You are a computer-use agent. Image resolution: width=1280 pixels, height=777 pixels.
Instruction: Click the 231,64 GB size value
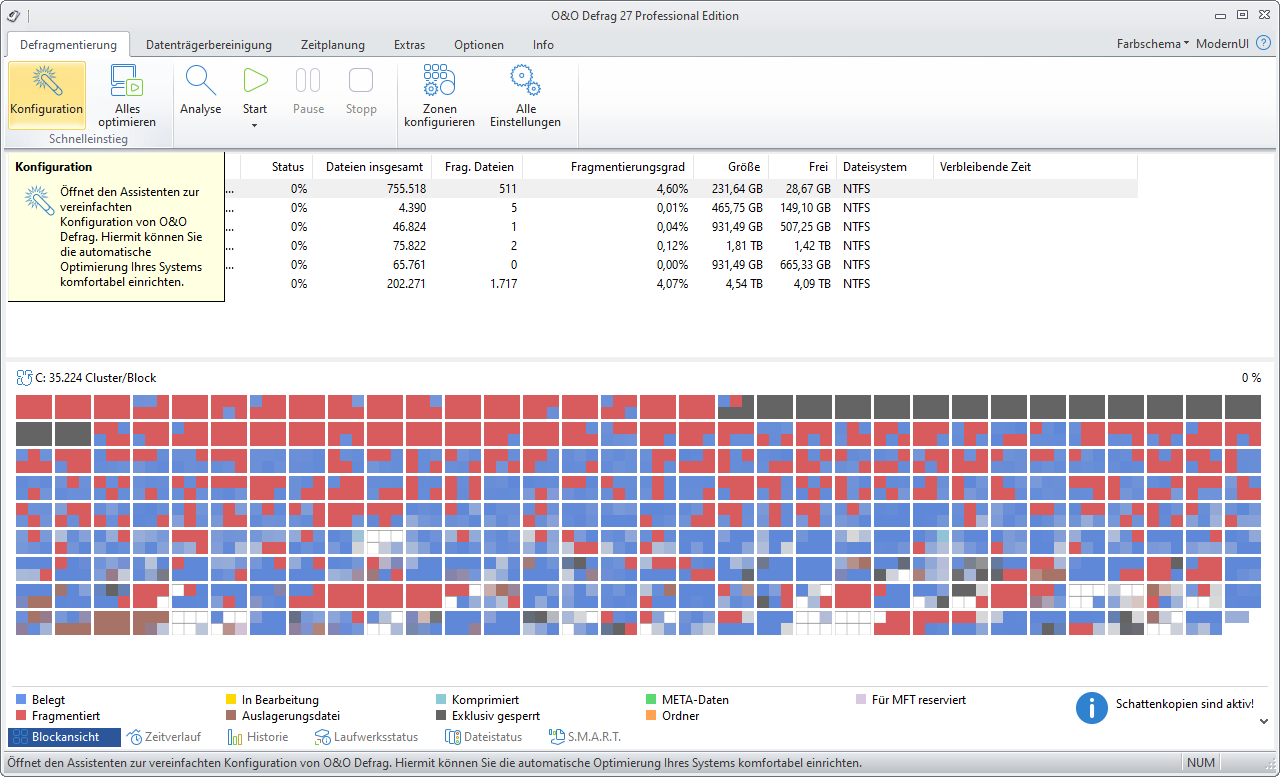pyautogui.click(x=735, y=188)
